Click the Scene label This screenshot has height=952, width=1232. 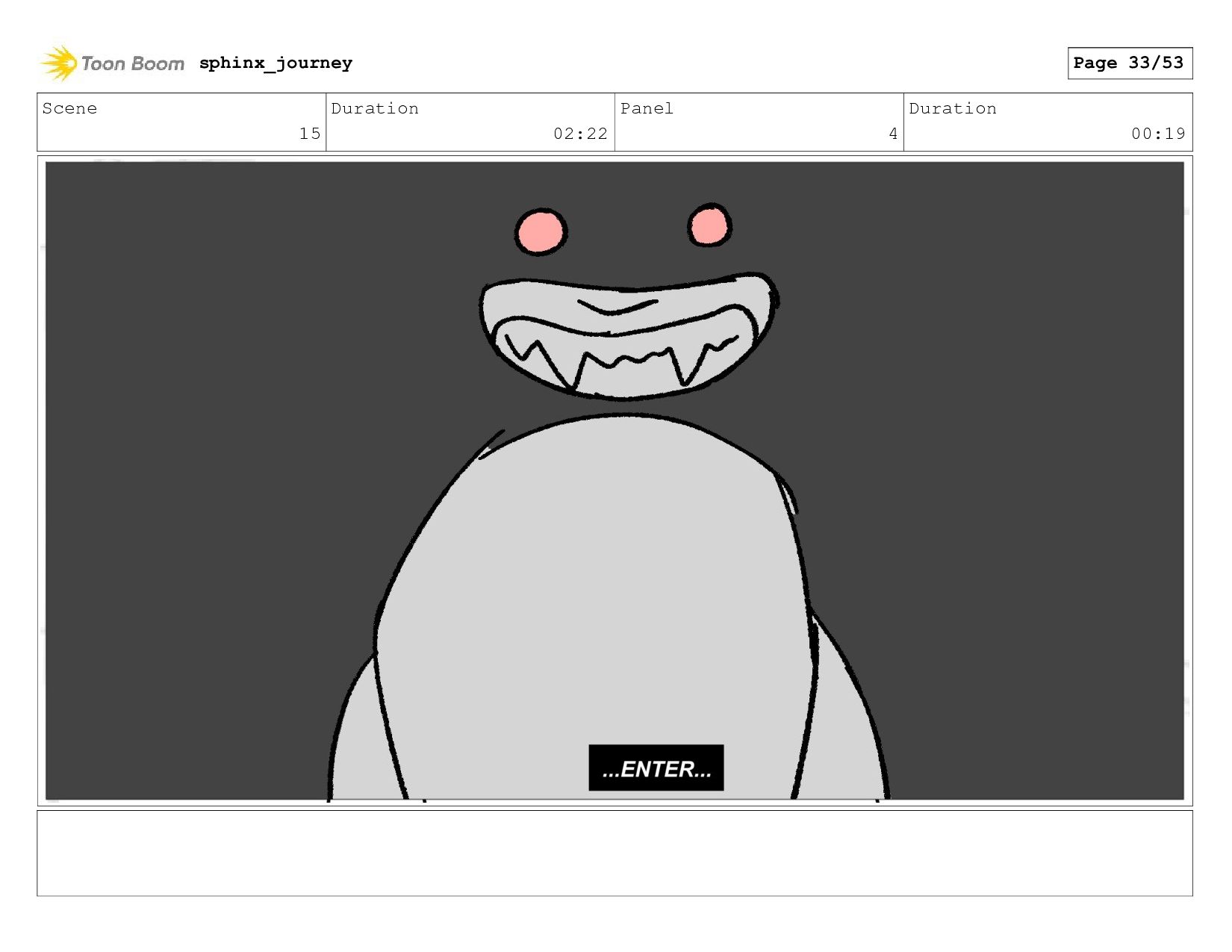(x=69, y=108)
